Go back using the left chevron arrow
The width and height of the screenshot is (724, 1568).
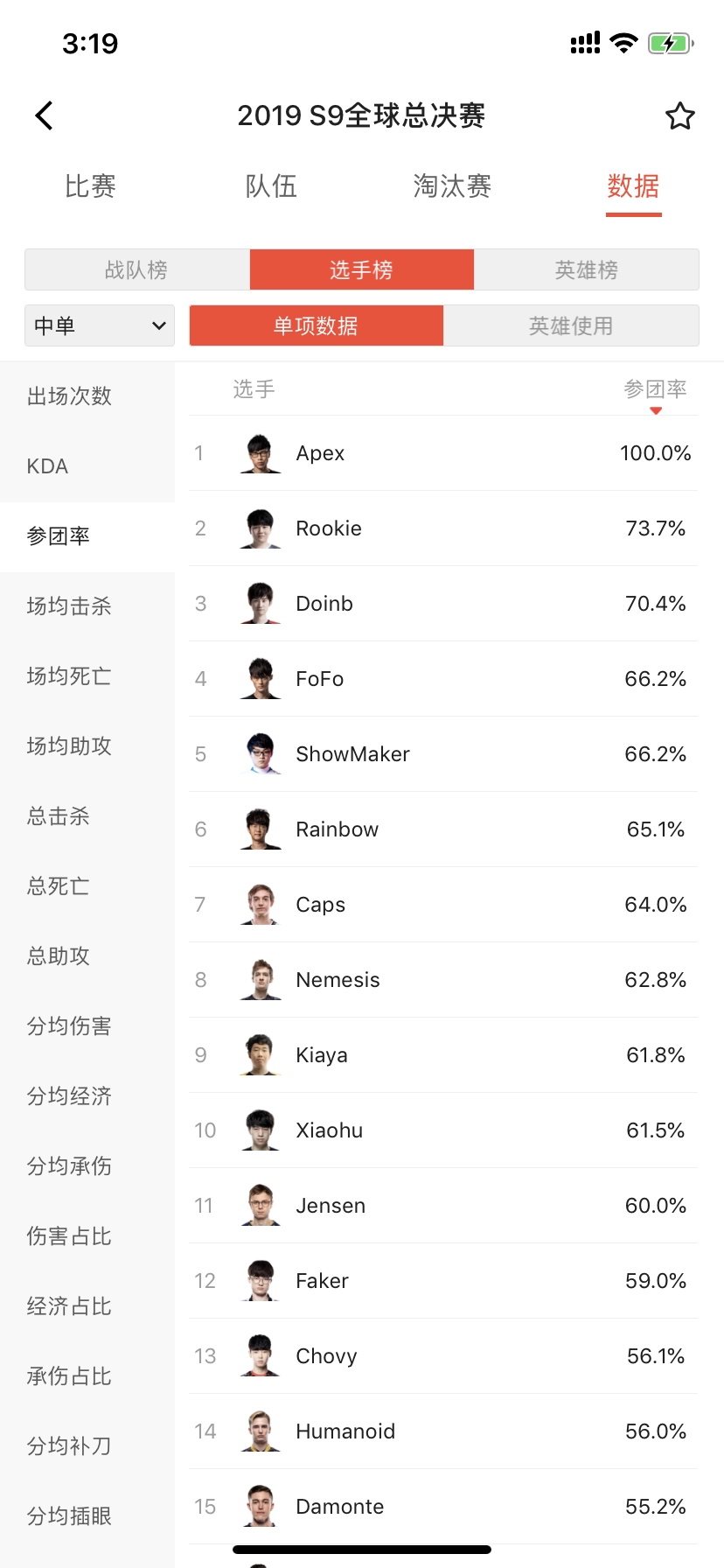coord(44,115)
